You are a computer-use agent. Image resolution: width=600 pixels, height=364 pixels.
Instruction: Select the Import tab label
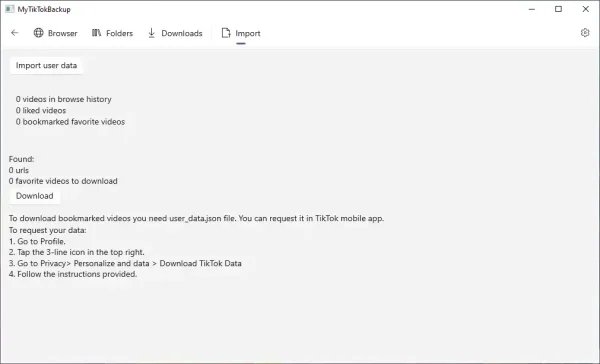coord(248,33)
